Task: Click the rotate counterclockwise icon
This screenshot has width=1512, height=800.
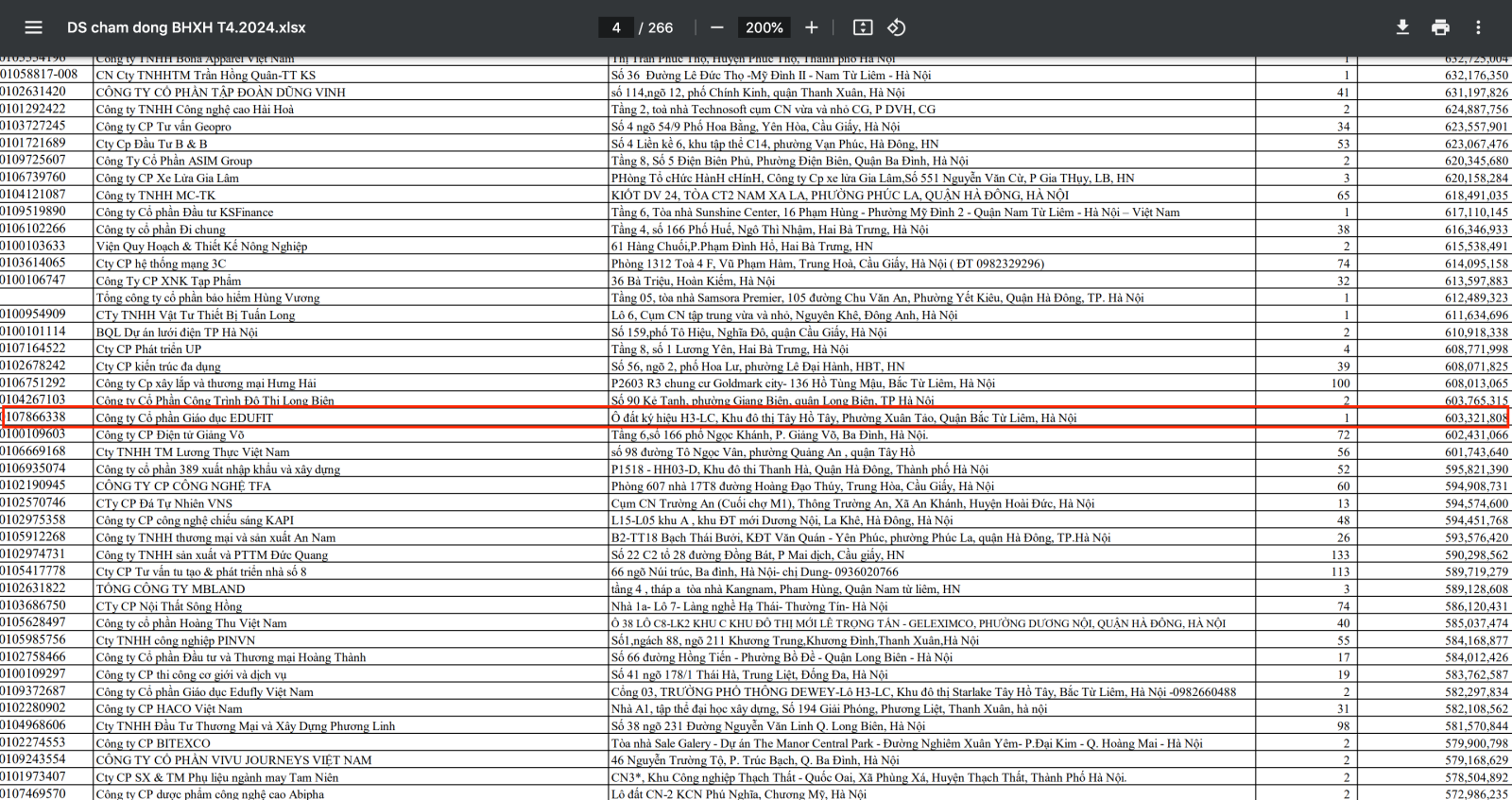Action: tap(897, 27)
